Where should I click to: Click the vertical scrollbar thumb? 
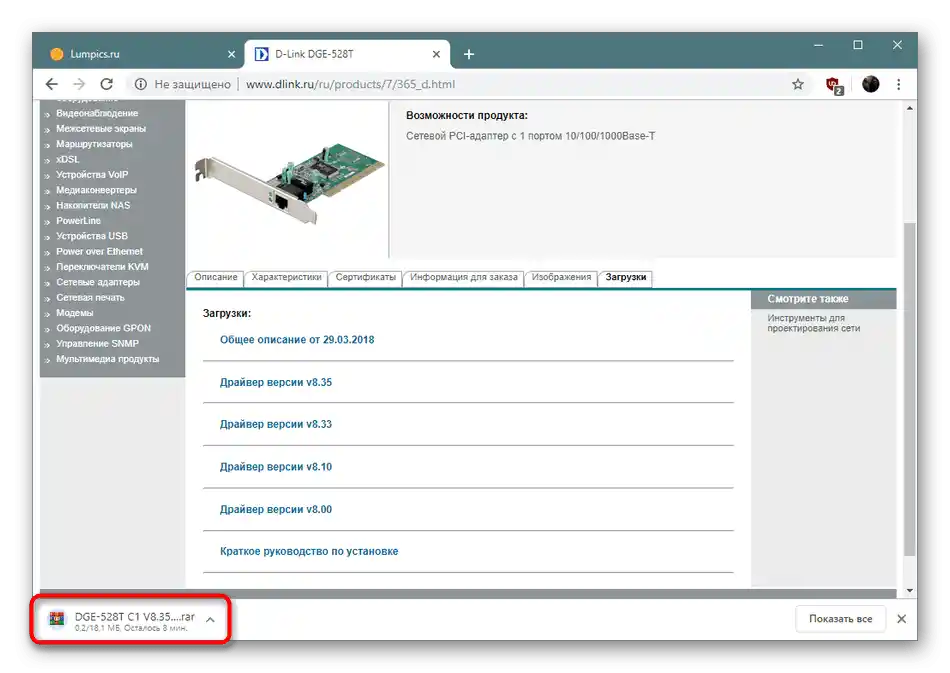point(909,390)
